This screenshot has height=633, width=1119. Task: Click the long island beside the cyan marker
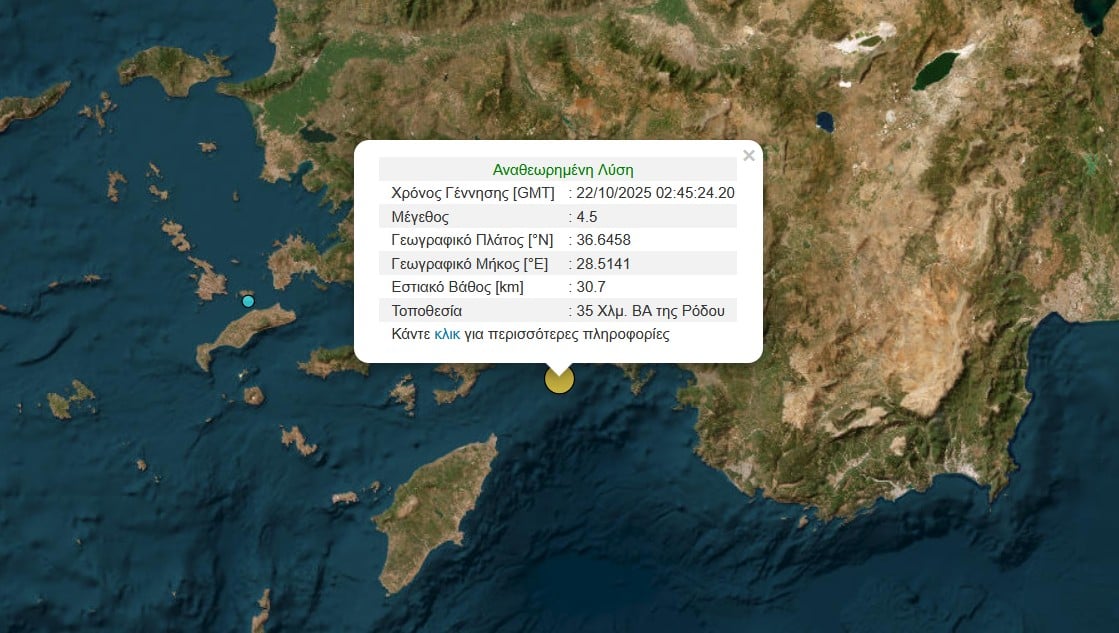tap(245, 333)
